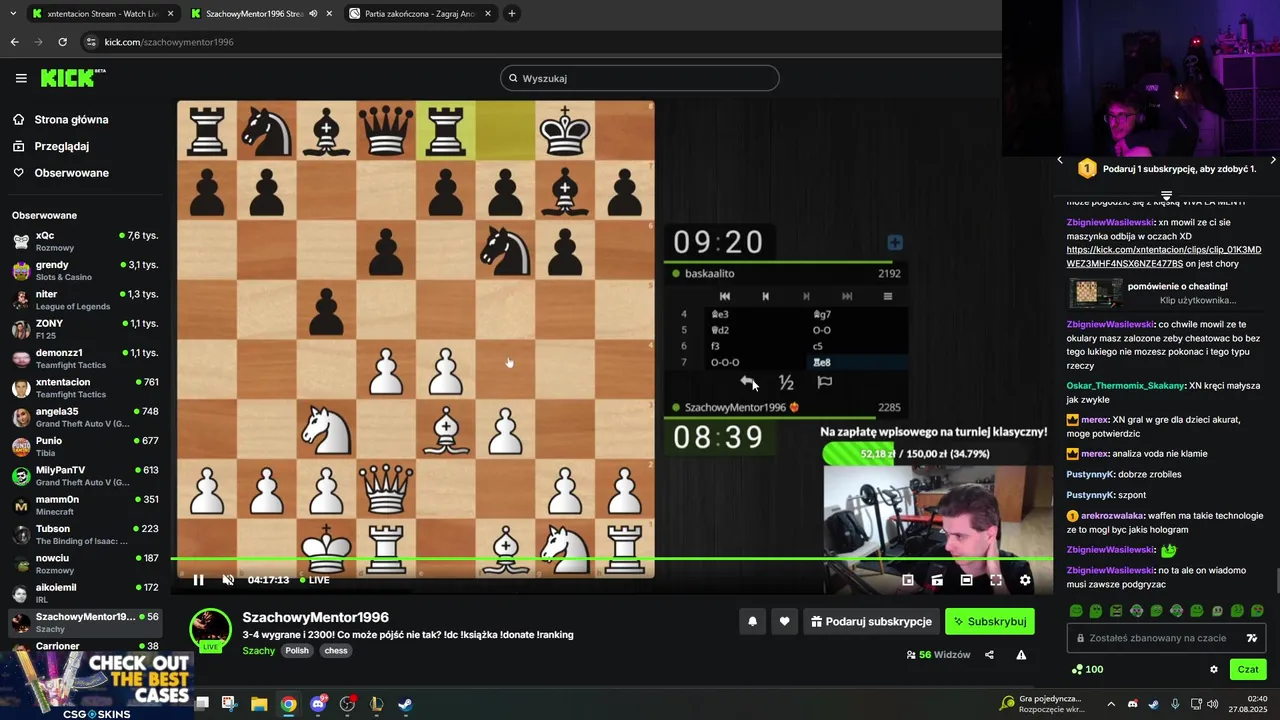
Task: Open Discord from the taskbar
Action: 319,704
